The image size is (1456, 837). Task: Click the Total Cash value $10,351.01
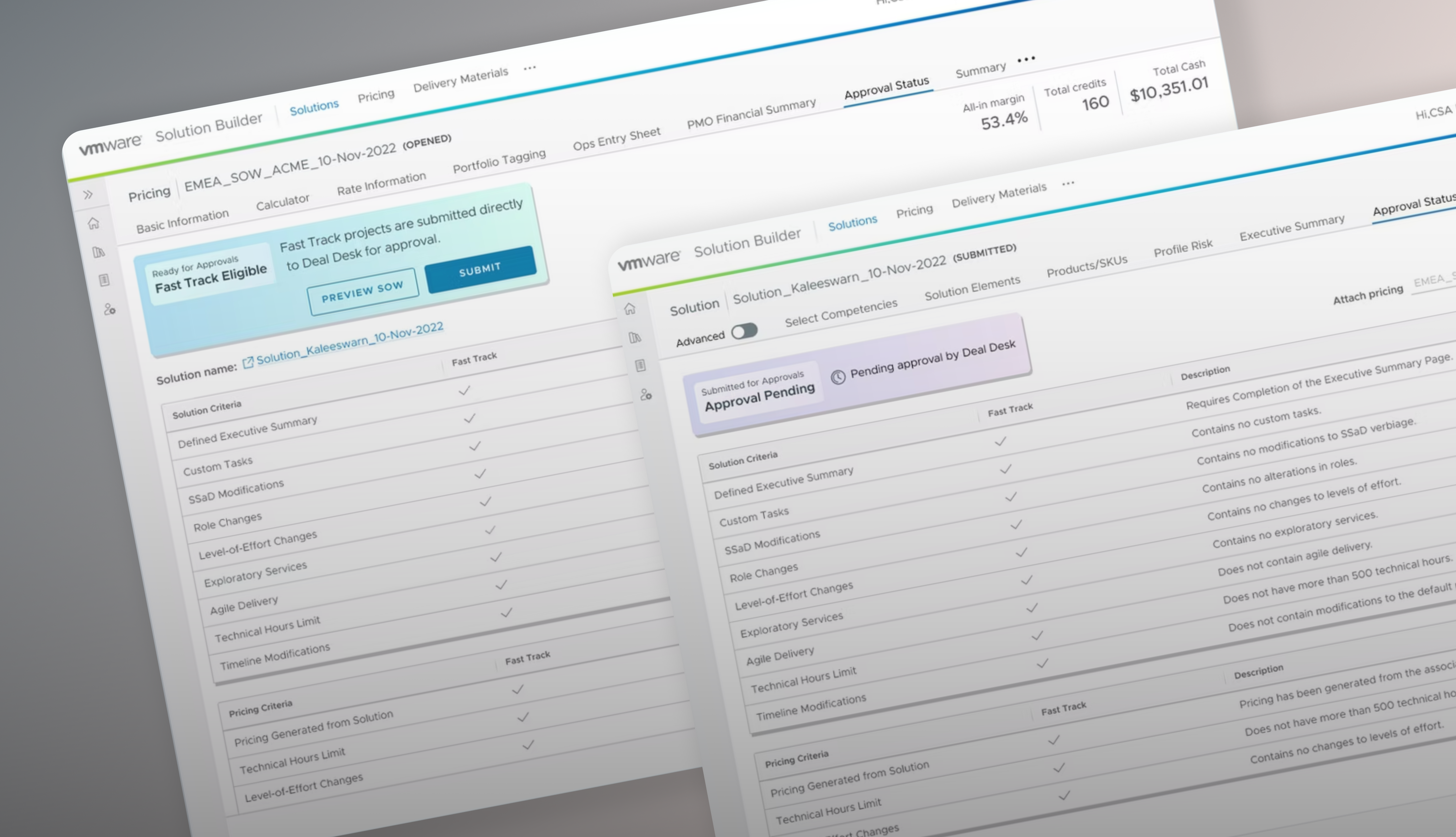tap(1168, 90)
